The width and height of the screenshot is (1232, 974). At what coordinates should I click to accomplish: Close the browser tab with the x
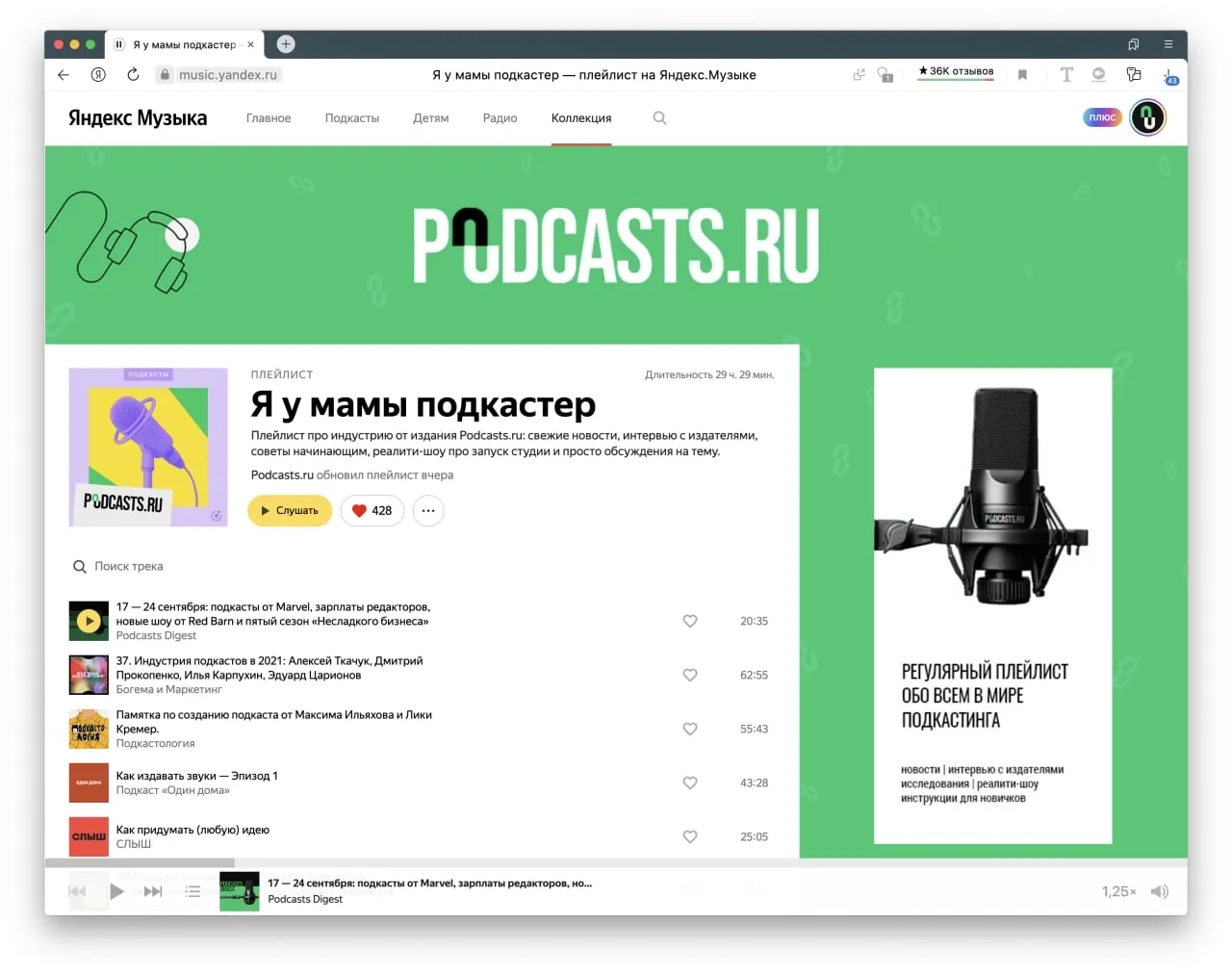coord(250,44)
